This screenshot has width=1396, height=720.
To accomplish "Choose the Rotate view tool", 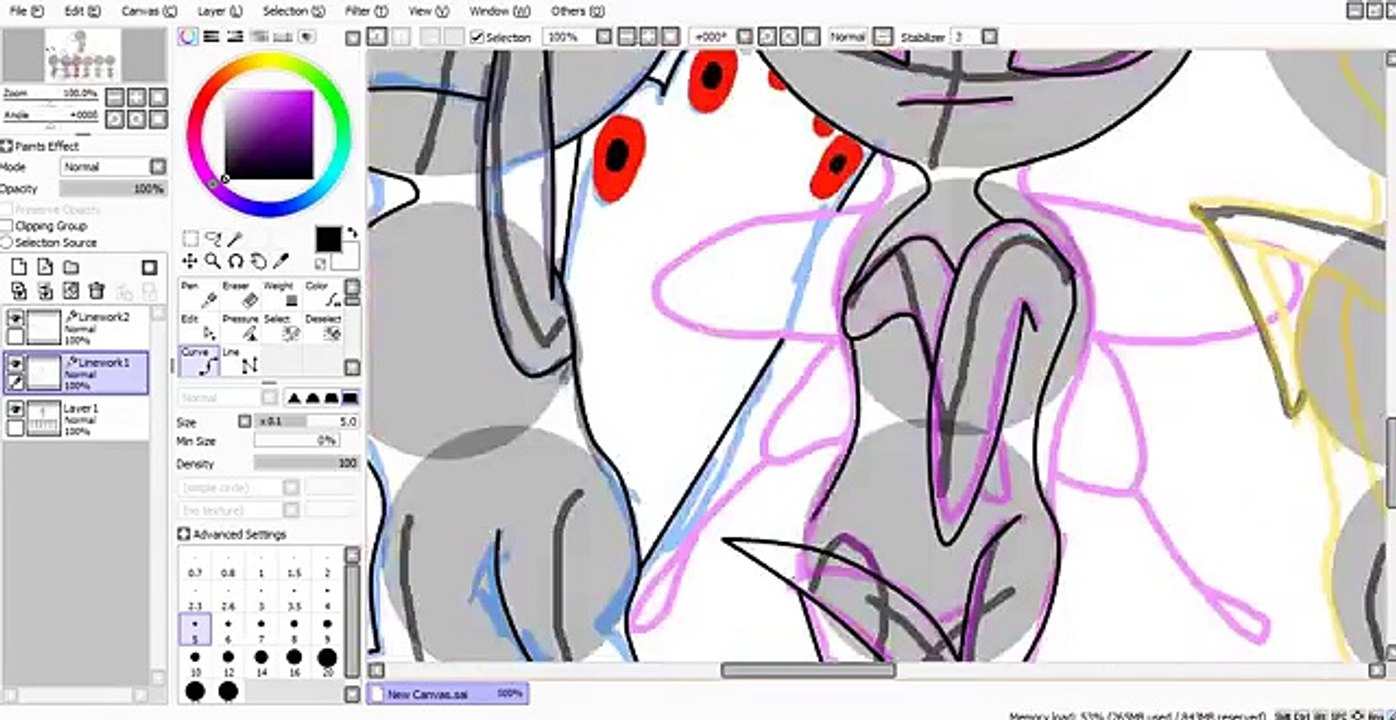I will [235, 261].
